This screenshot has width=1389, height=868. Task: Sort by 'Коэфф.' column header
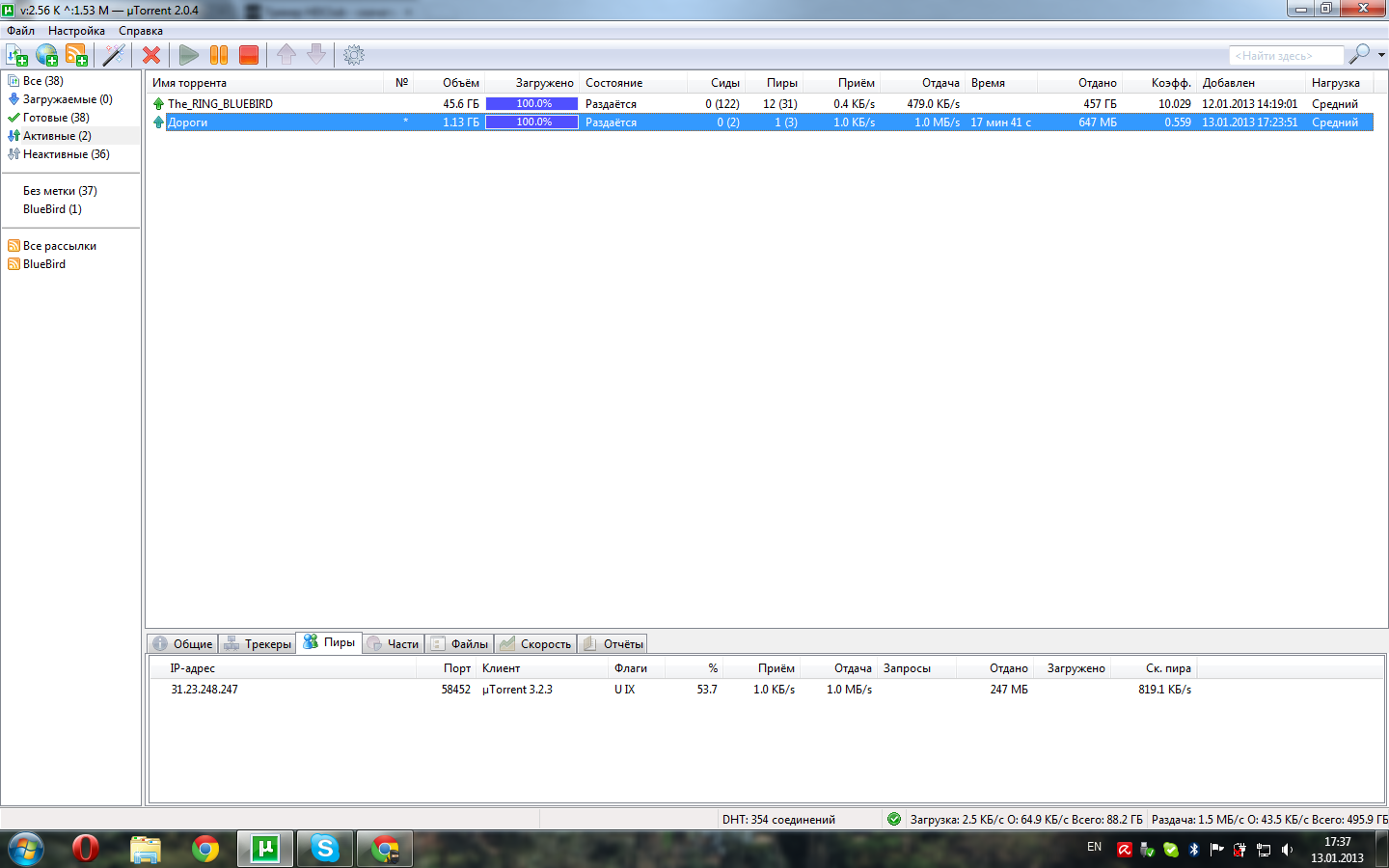pos(1171,83)
